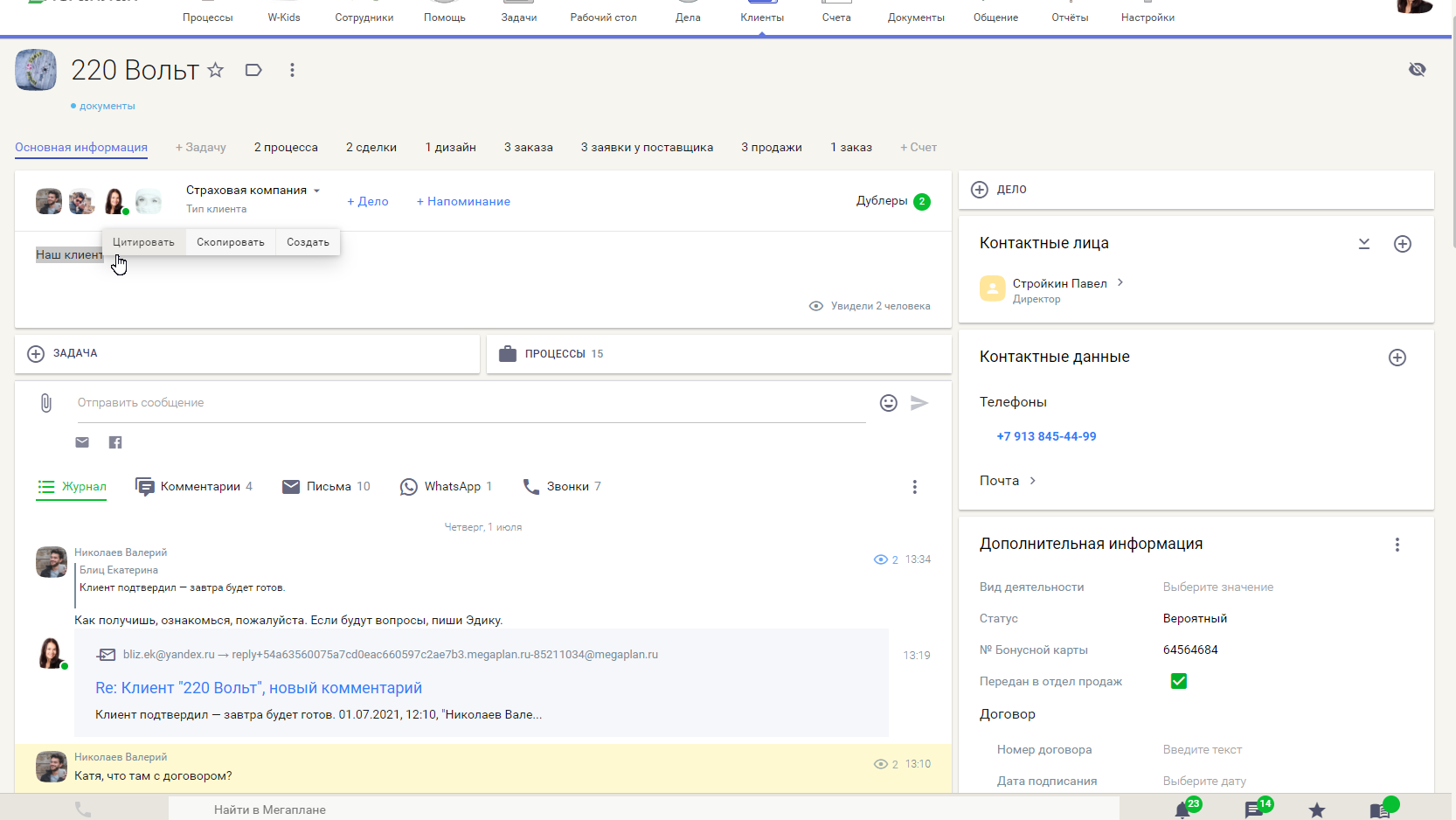Open ПРОЦЕССЫ briefcase panel
The height and width of the screenshot is (820, 1456).
click(508, 354)
